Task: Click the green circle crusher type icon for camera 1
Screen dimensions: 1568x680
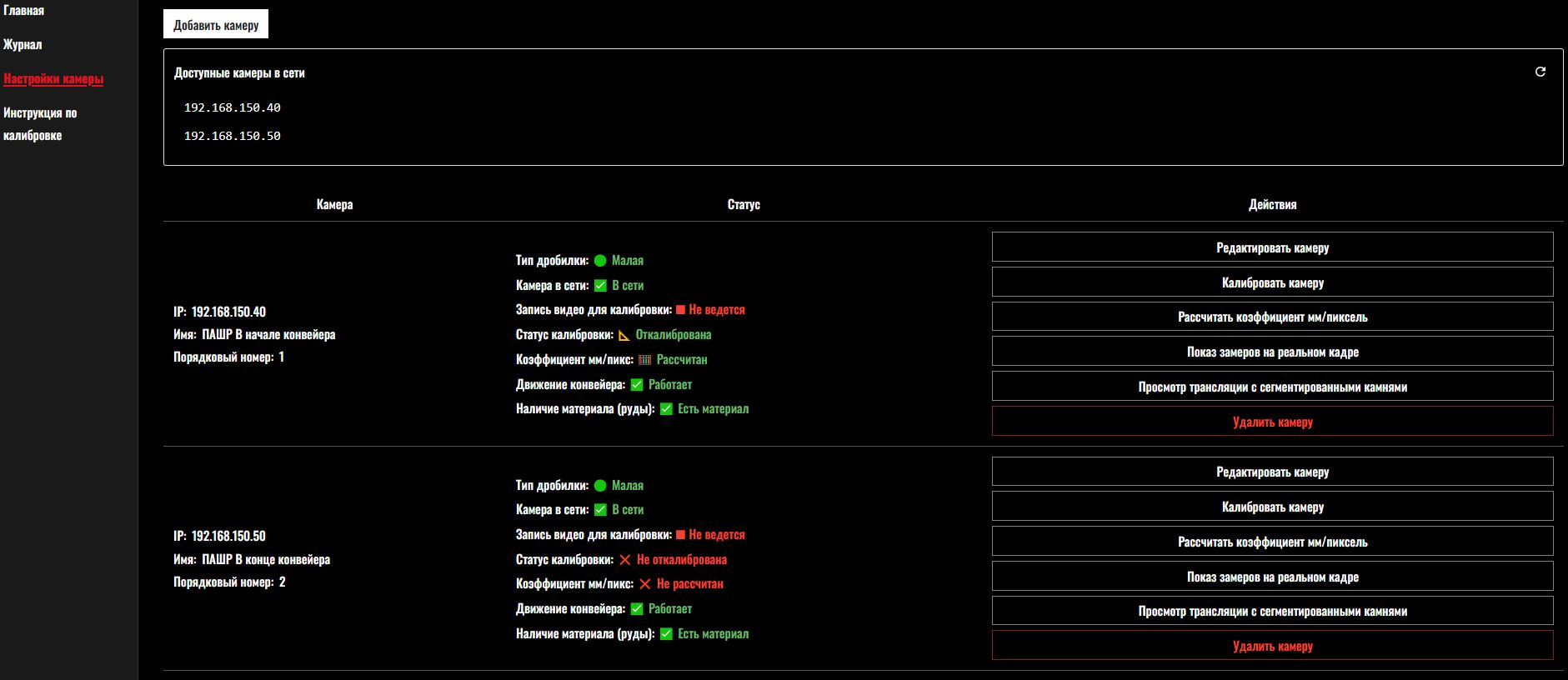Action: click(600, 261)
